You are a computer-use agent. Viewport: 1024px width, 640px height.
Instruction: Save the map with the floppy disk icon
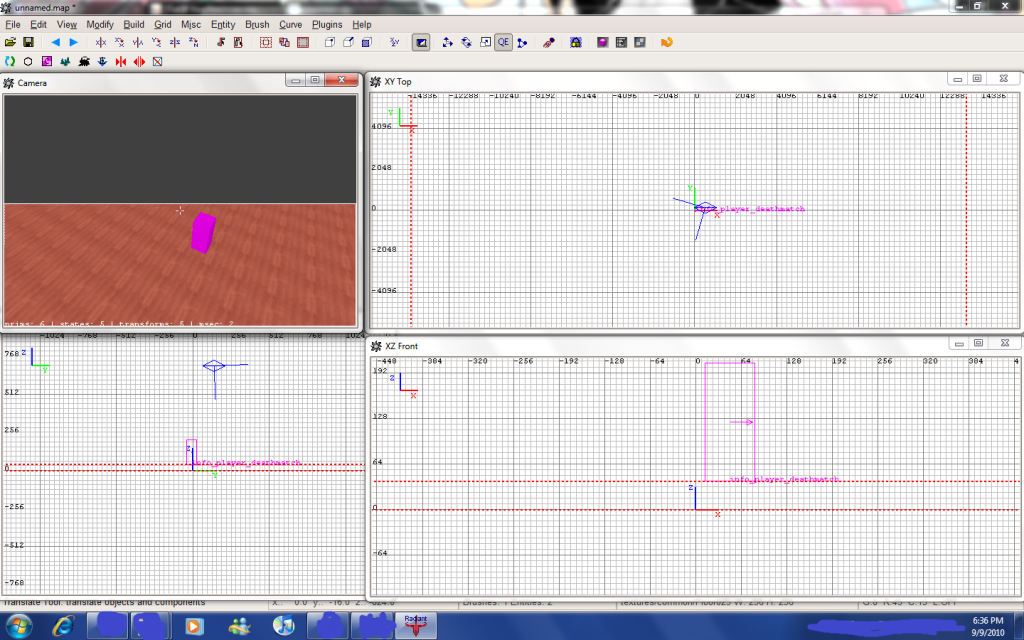(29, 43)
